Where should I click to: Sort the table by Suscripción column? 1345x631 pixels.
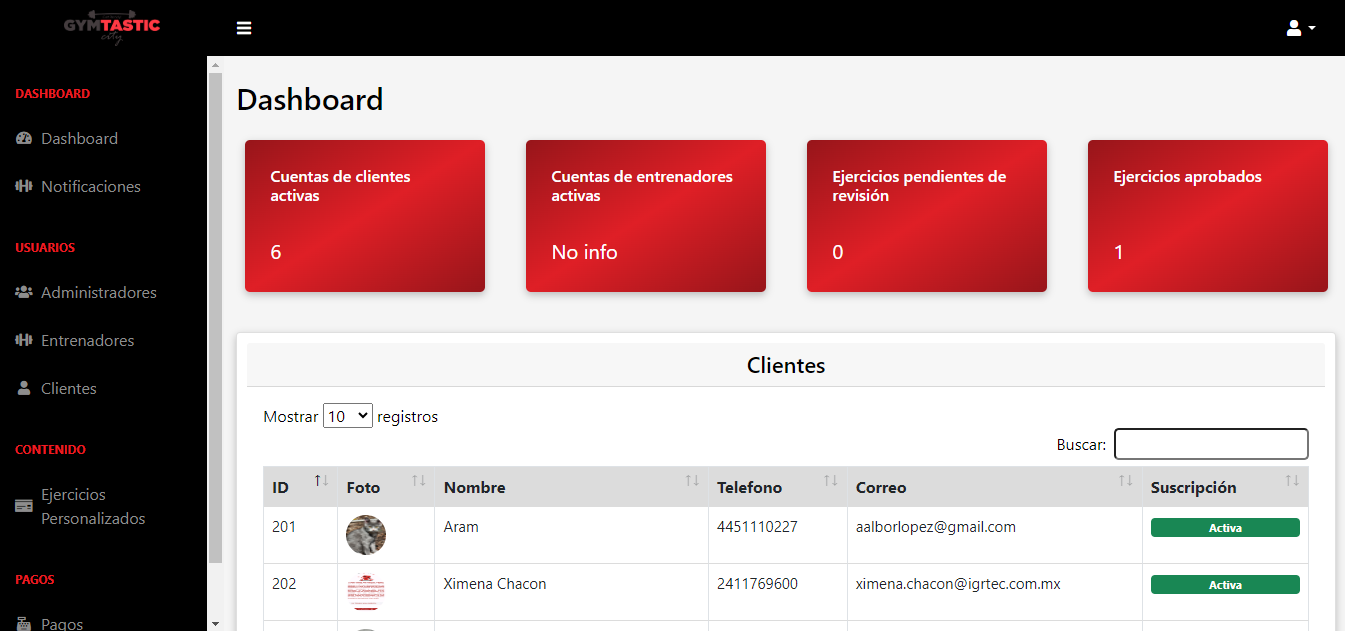point(1224,487)
